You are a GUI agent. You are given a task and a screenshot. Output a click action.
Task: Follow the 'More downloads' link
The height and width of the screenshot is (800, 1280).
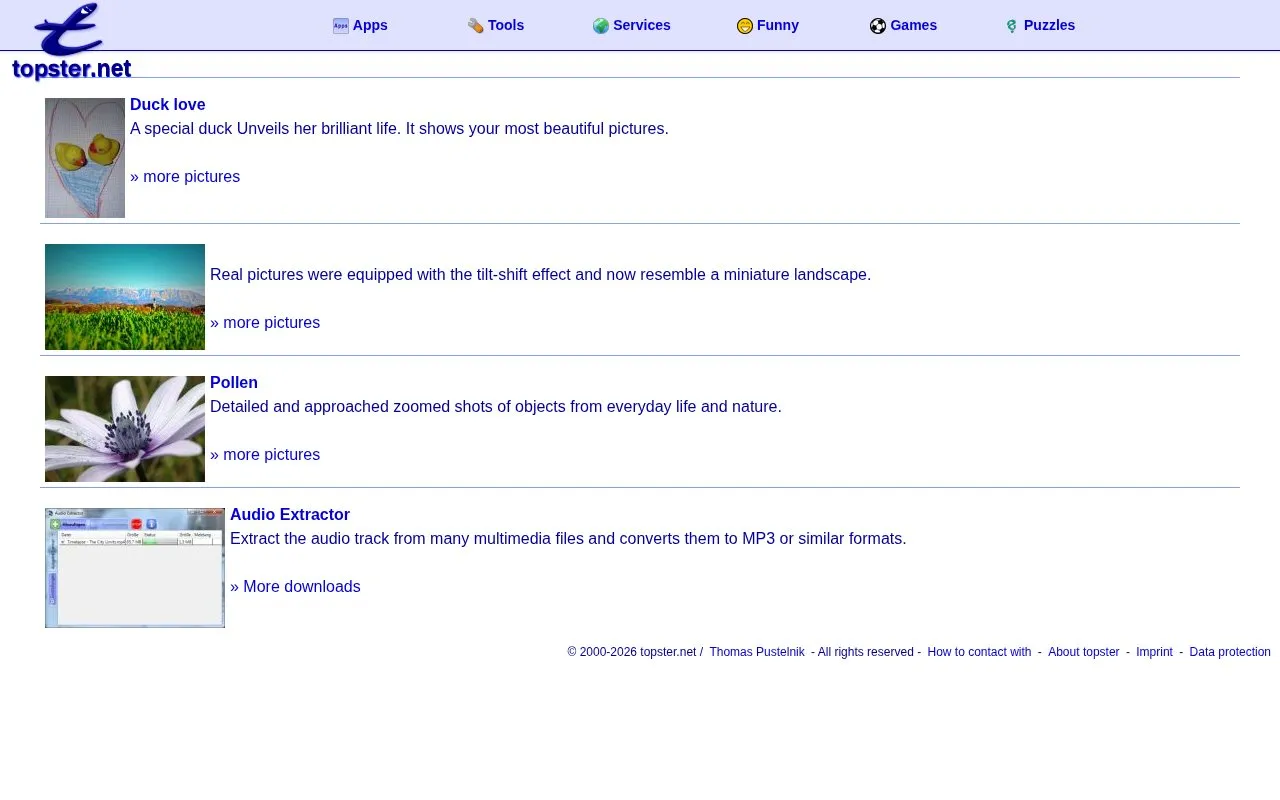295,586
